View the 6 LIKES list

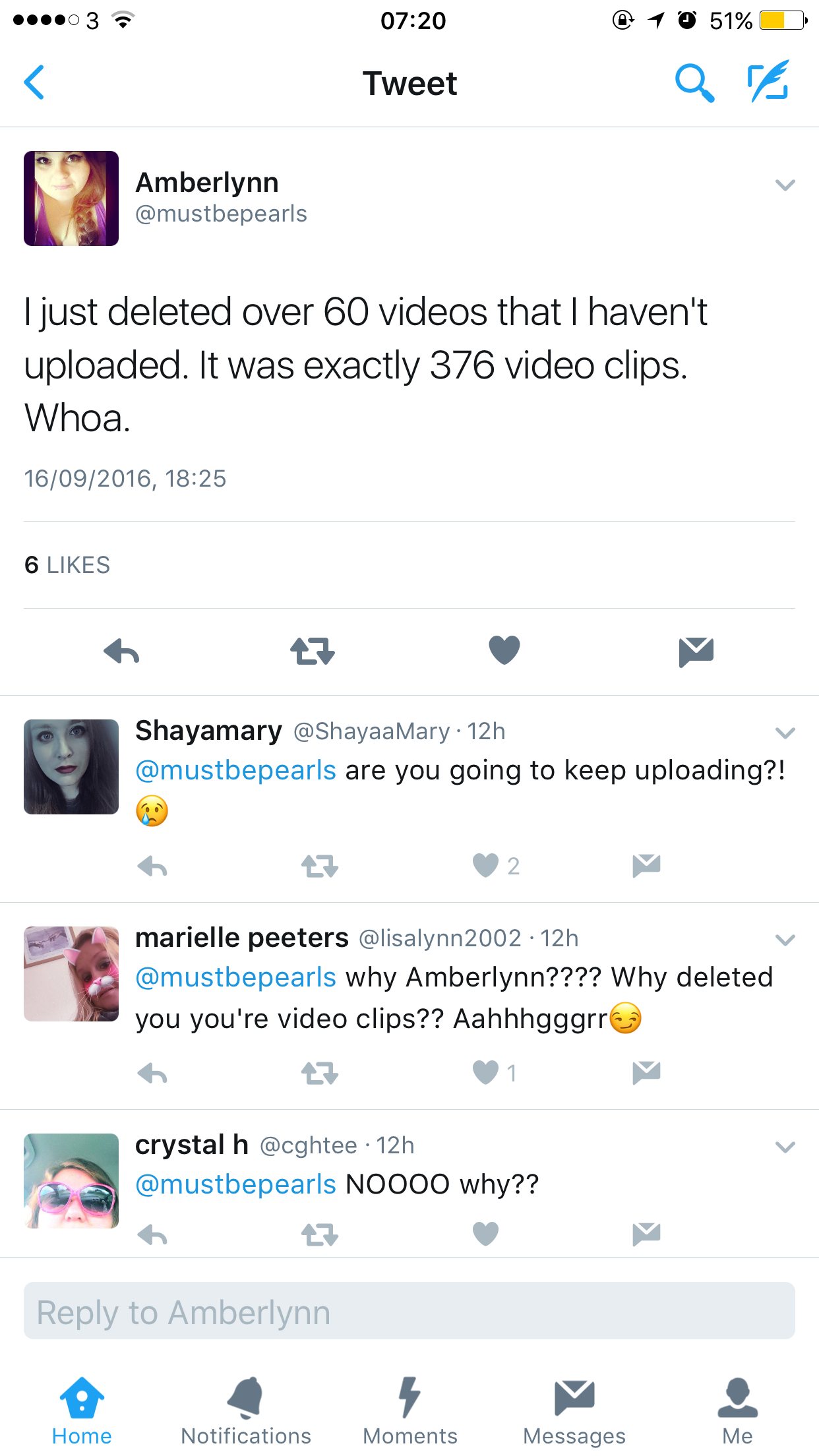pyautogui.click(x=67, y=565)
